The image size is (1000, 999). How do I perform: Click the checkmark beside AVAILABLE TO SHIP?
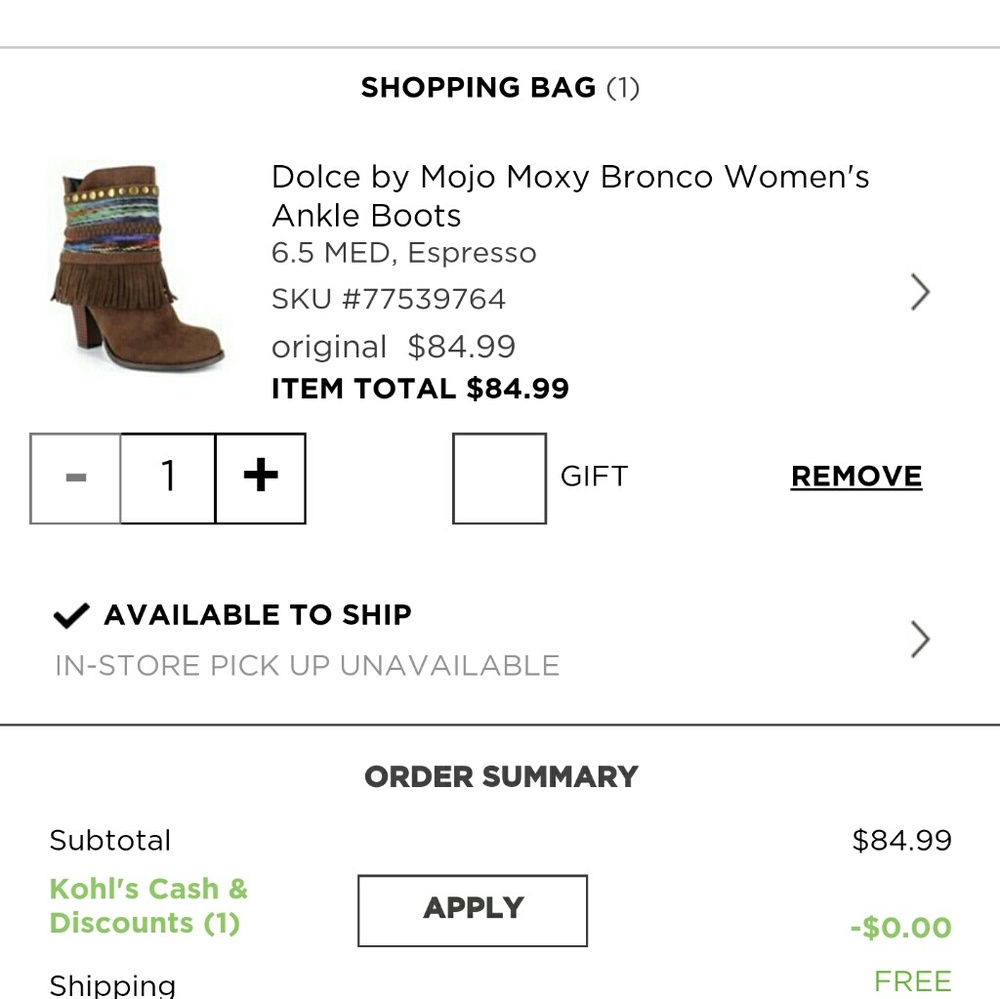point(69,614)
